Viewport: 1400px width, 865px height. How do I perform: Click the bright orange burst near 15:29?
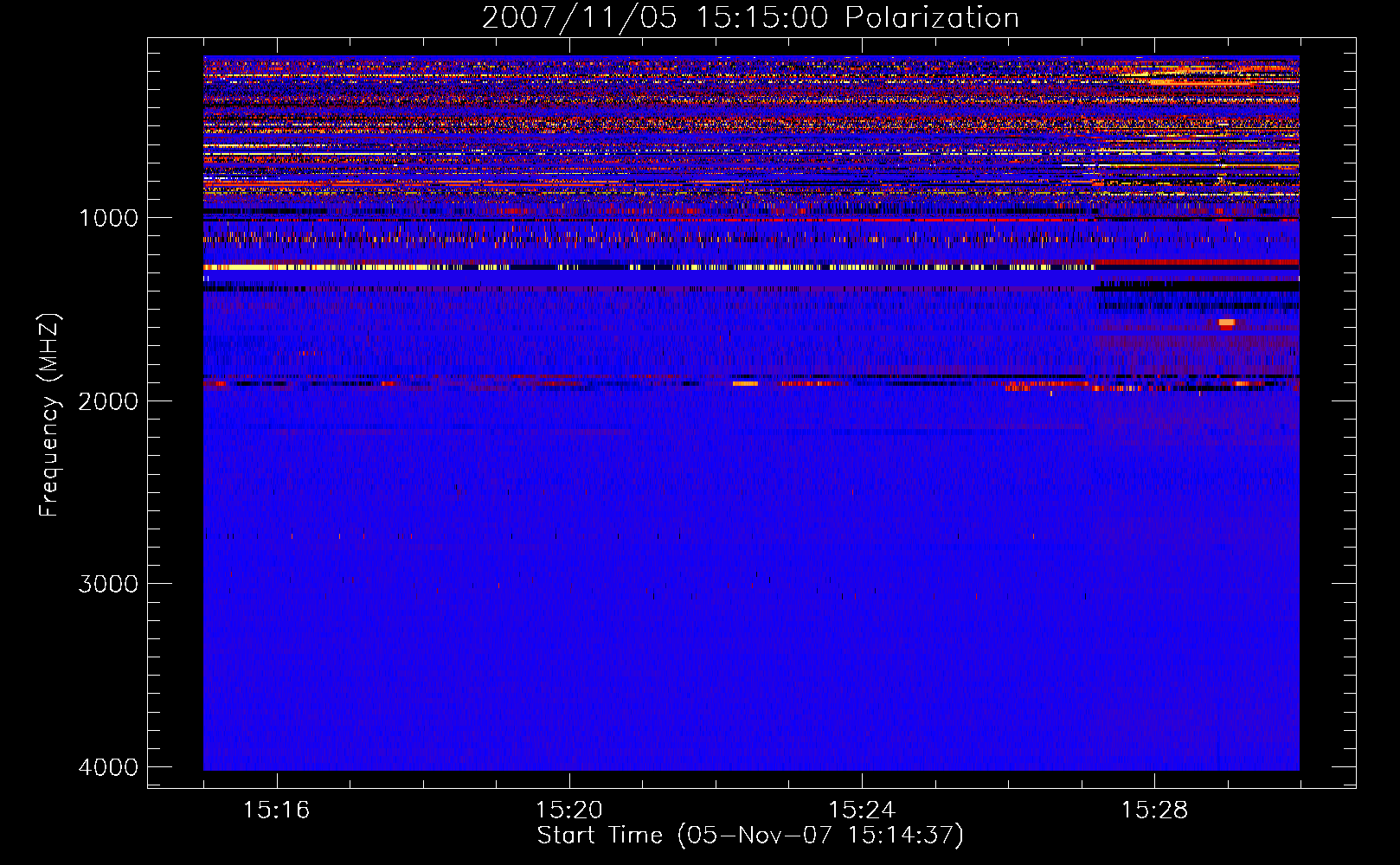1226,323
